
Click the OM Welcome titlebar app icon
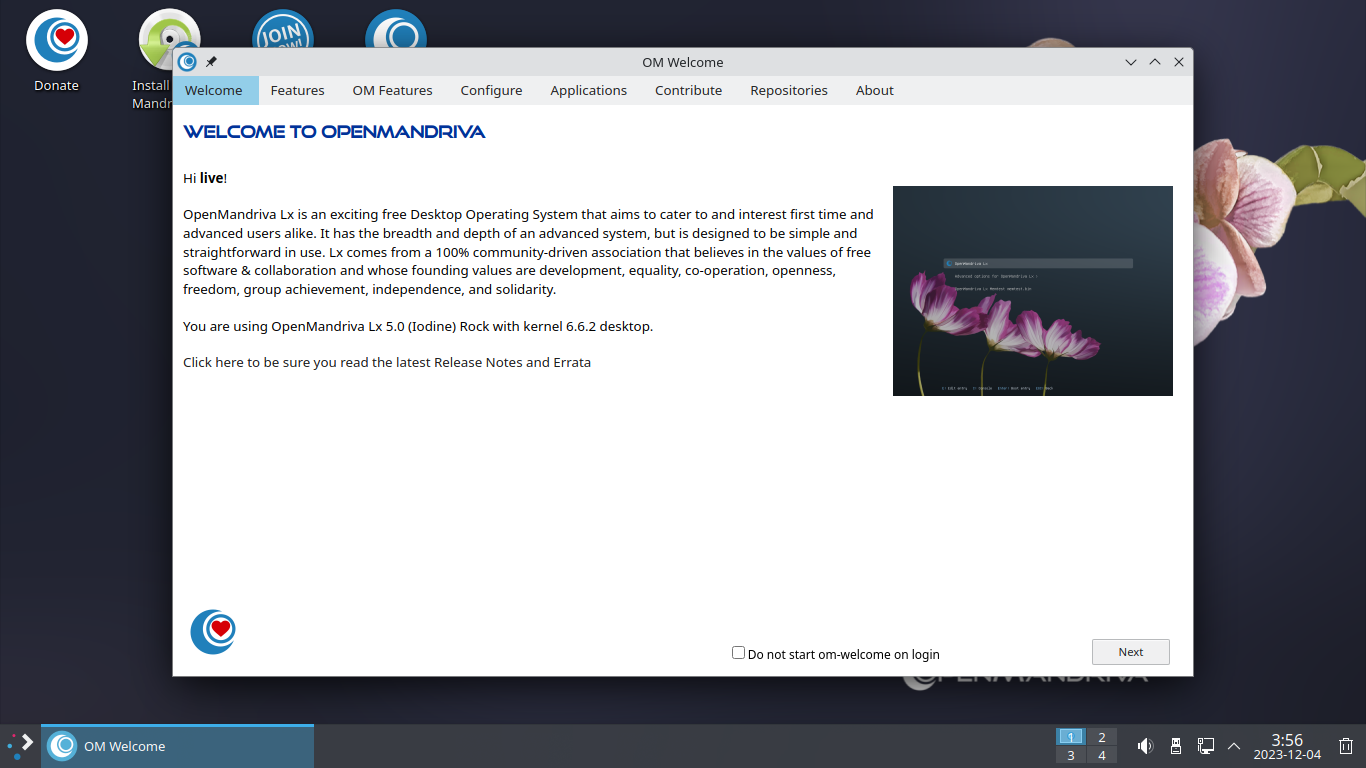click(187, 62)
